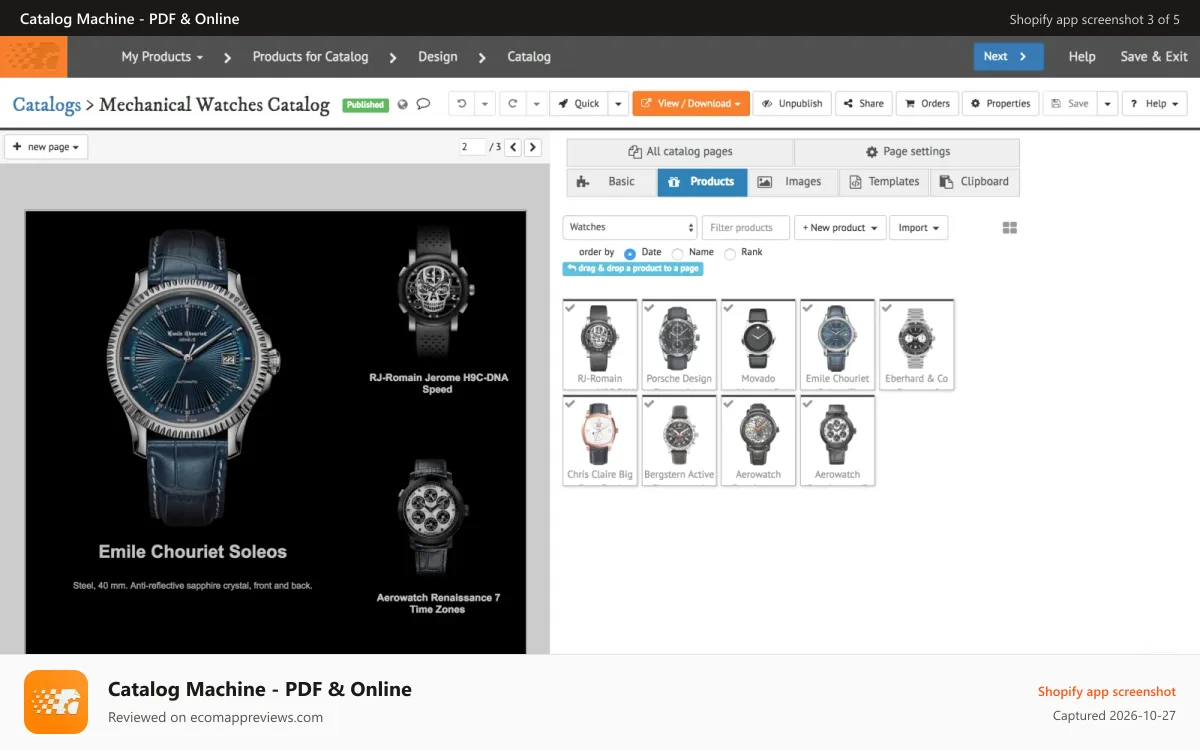Viewport: 1200px width, 750px height.
Task: Toggle checkmark on Eberhard & Co product
Action: [886, 308]
